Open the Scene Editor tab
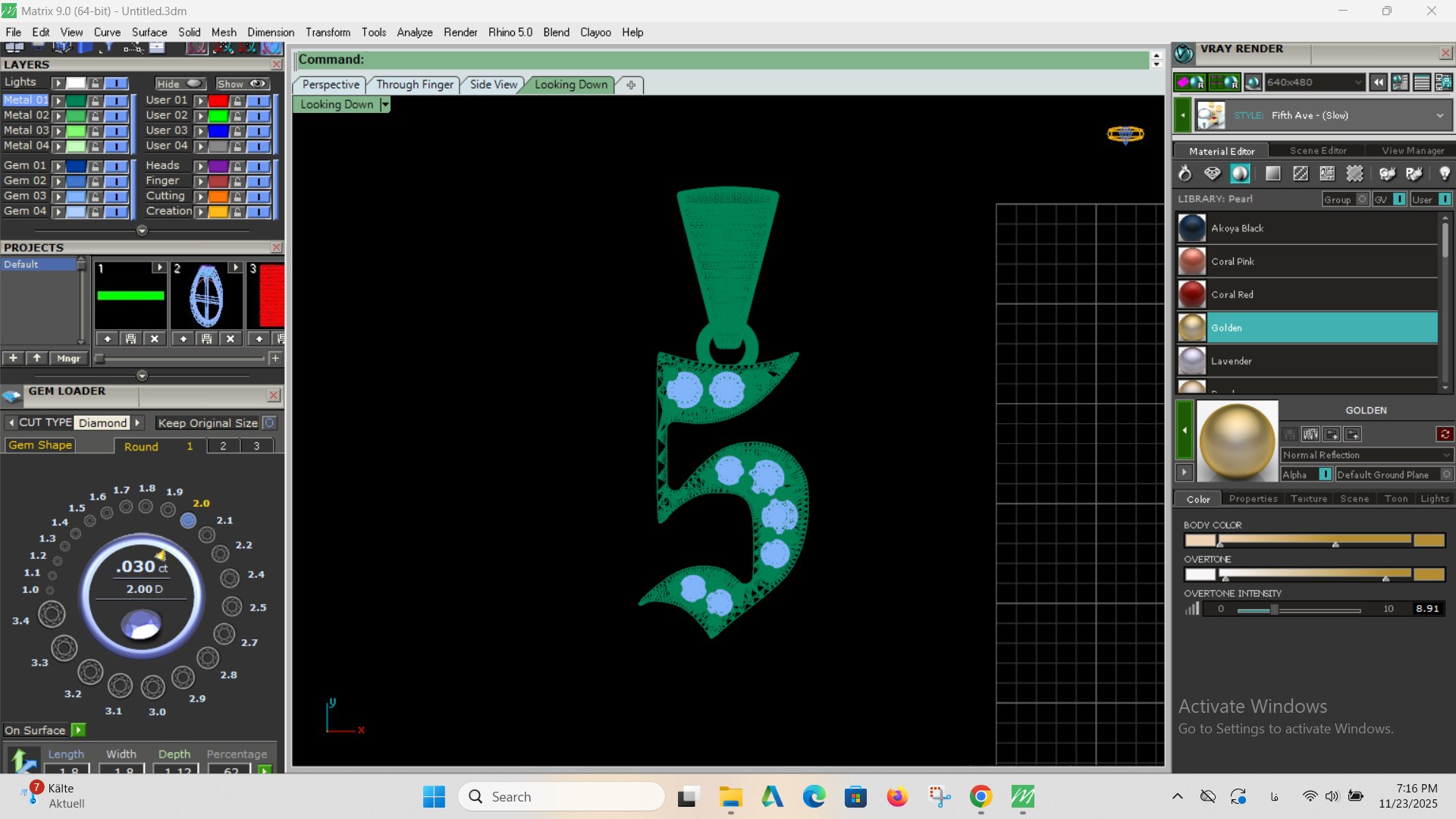Image resolution: width=1456 pixels, height=819 pixels. [1318, 151]
